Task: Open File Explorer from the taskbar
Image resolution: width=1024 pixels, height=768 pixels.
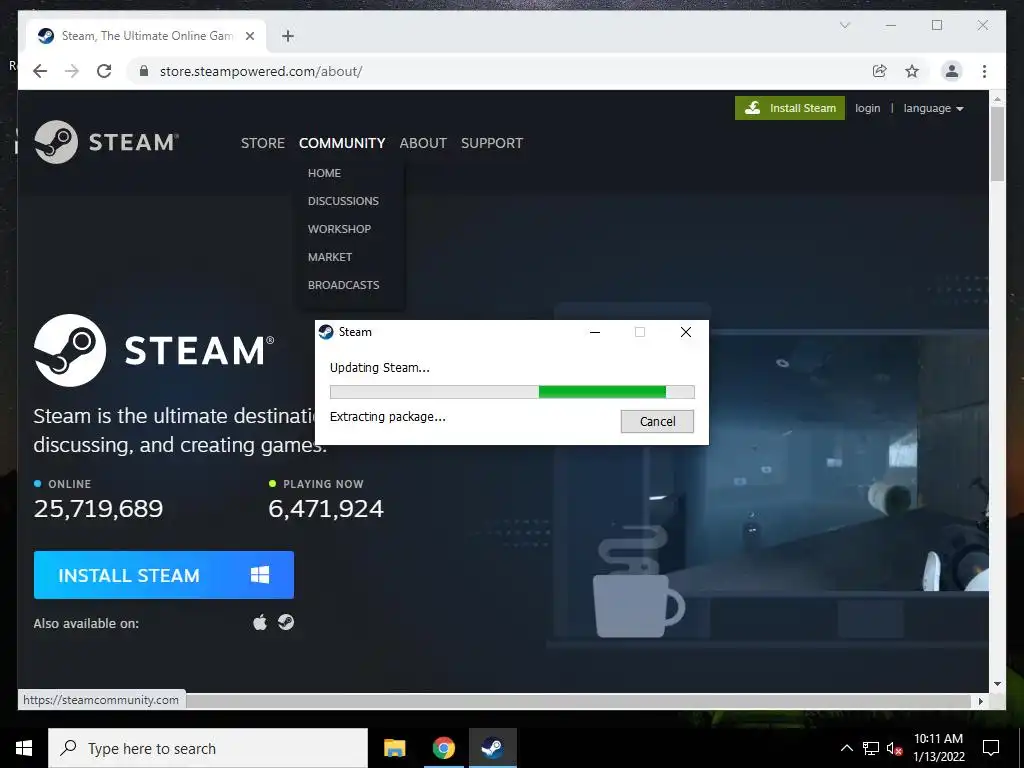Action: 394,748
